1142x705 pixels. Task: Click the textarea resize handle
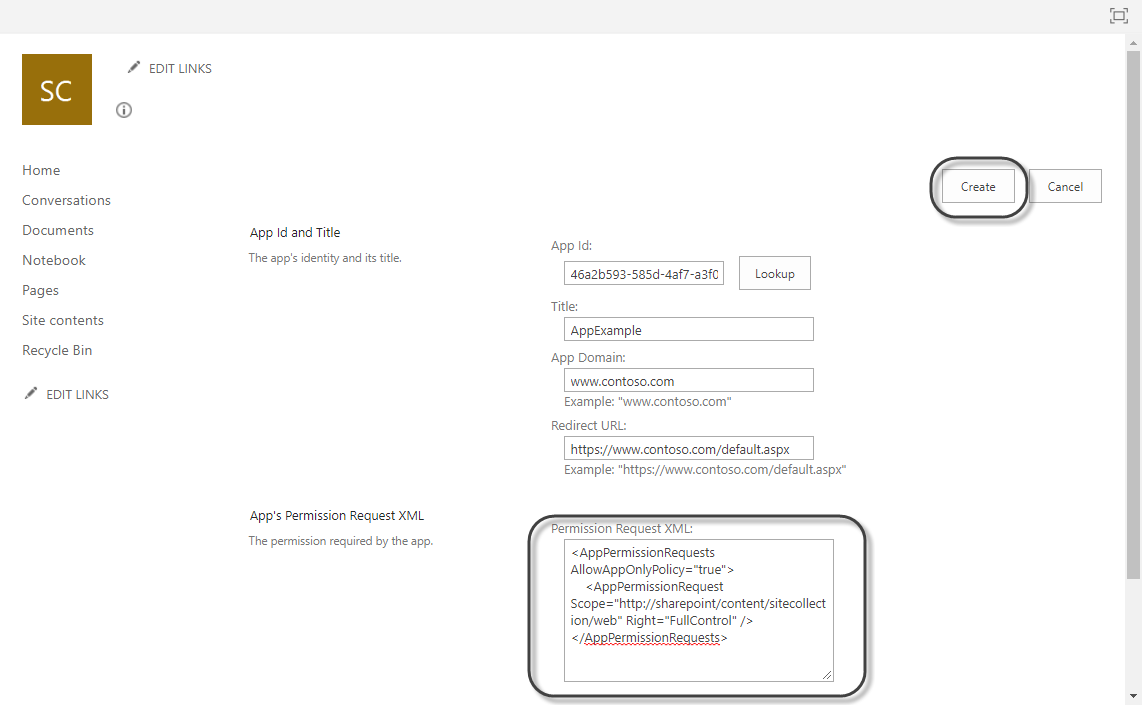827,675
